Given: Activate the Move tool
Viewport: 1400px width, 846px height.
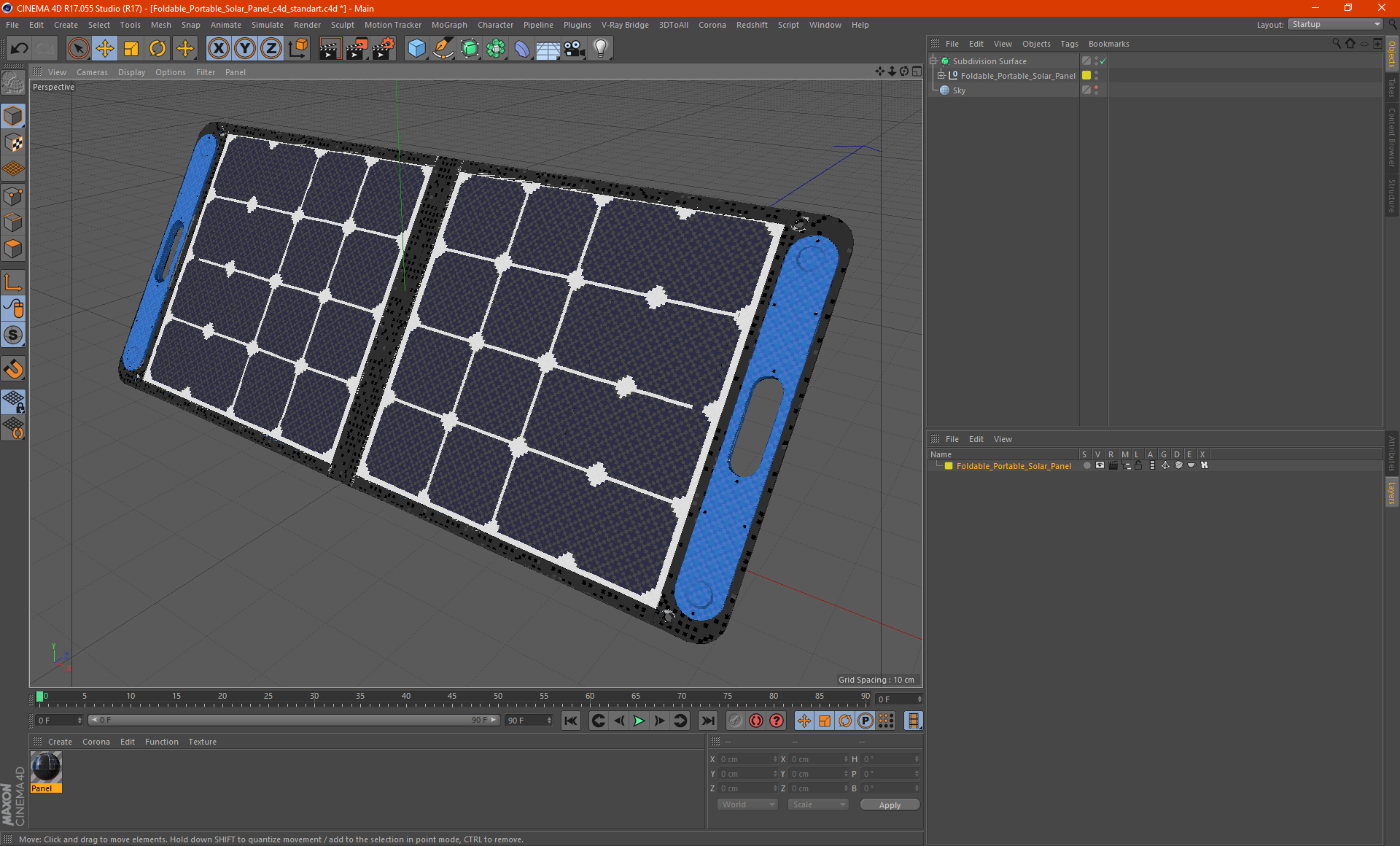Looking at the screenshot, I should [x=105, y=49].
